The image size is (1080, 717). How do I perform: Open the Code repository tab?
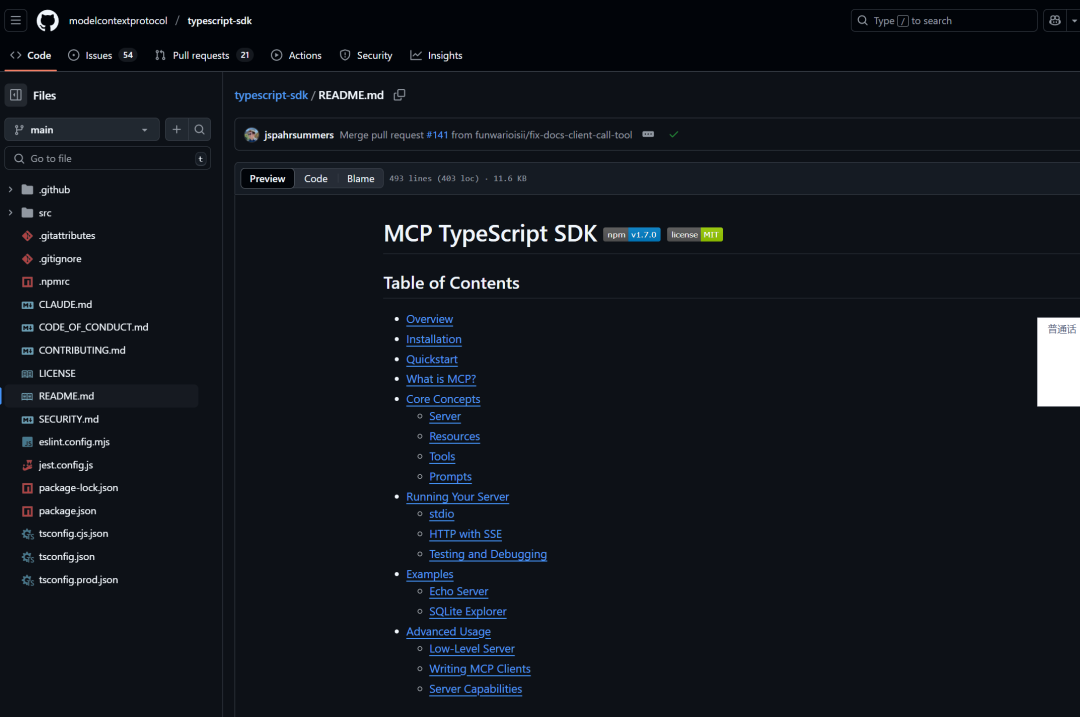(x=31, y=55)
